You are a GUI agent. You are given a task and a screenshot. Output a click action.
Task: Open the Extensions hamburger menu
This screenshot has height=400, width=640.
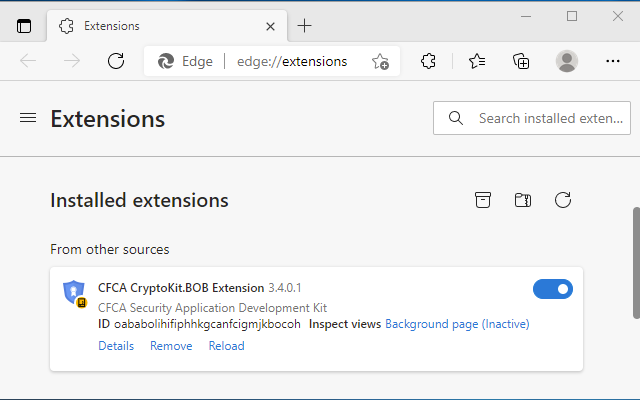point(28,118)
